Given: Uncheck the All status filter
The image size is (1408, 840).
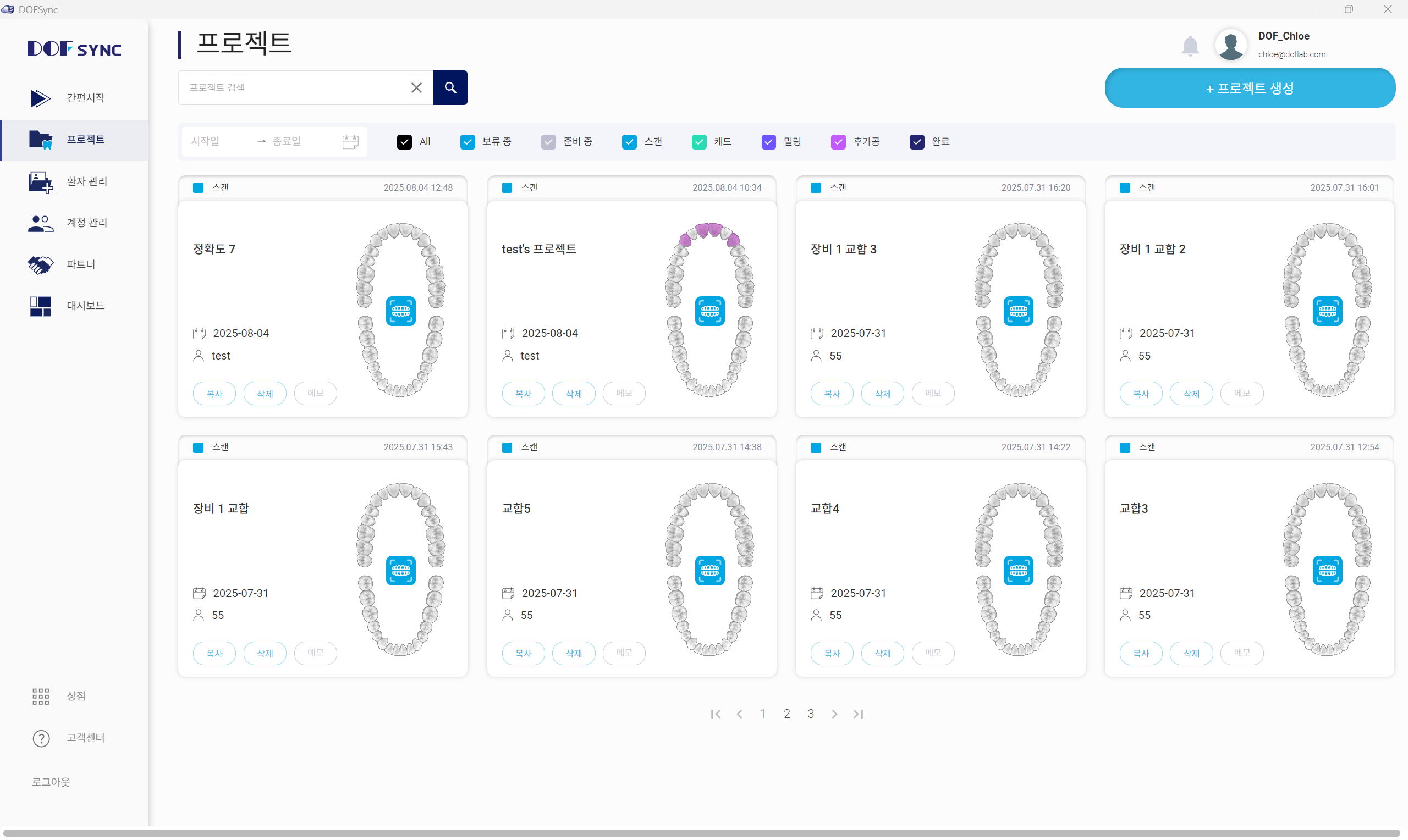Looking at the screenshot, I should (x=404, y=141).
